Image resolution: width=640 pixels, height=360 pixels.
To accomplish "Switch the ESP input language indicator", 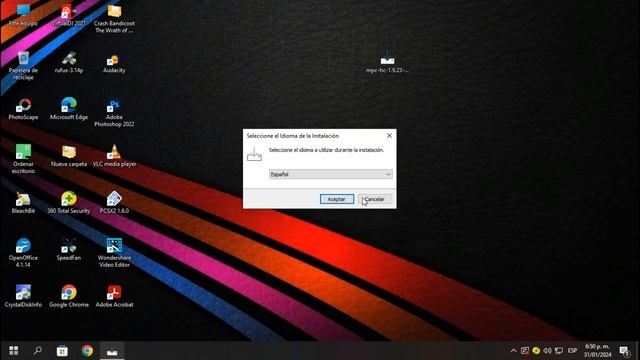I will 572,351.
